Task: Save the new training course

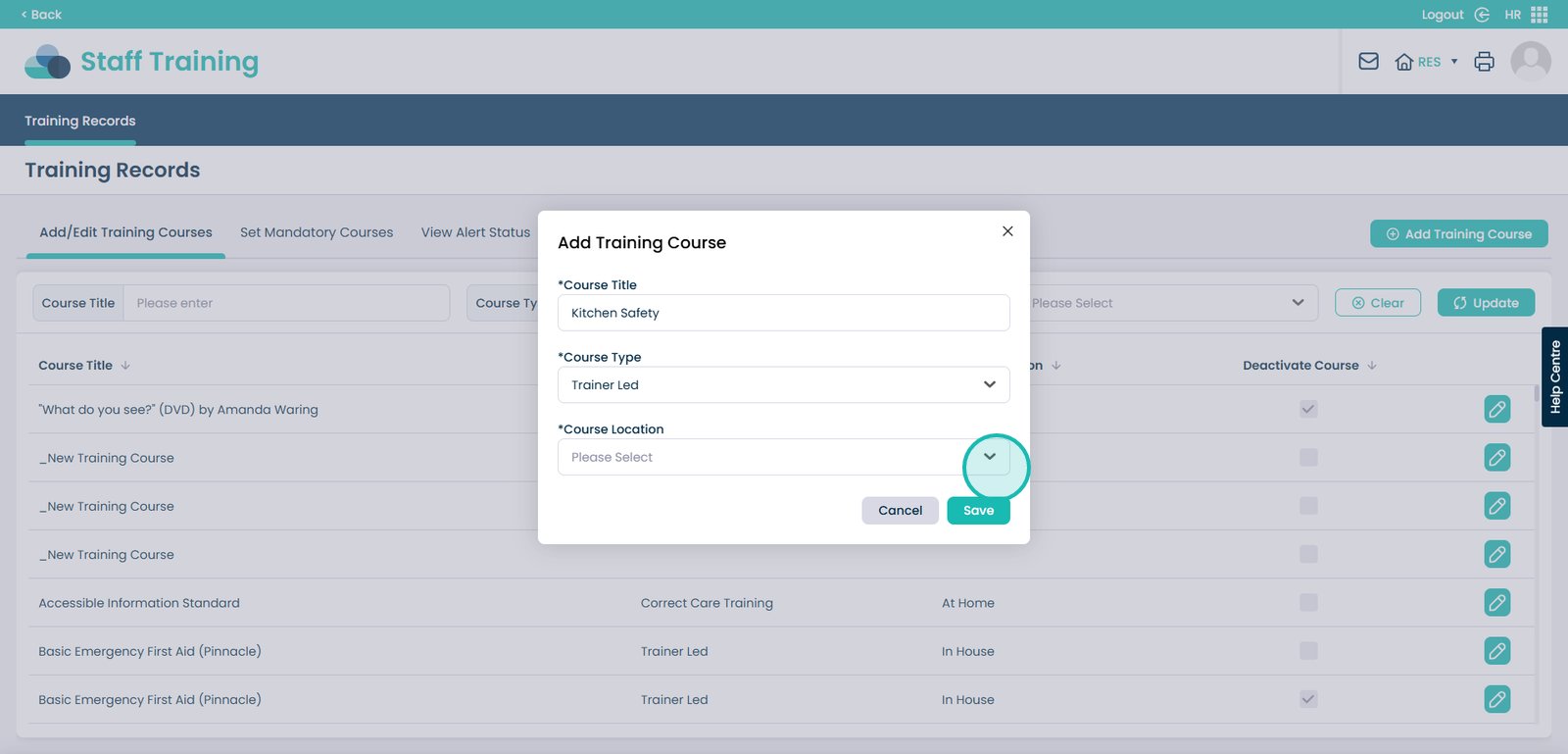Action: (x=978, y=510)
